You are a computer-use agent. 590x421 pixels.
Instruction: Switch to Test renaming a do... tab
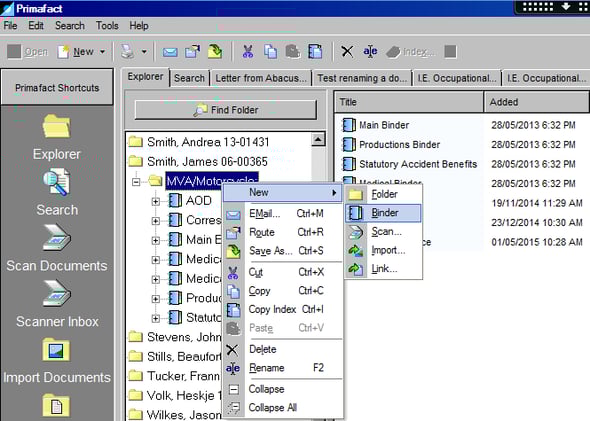[362, 78]
